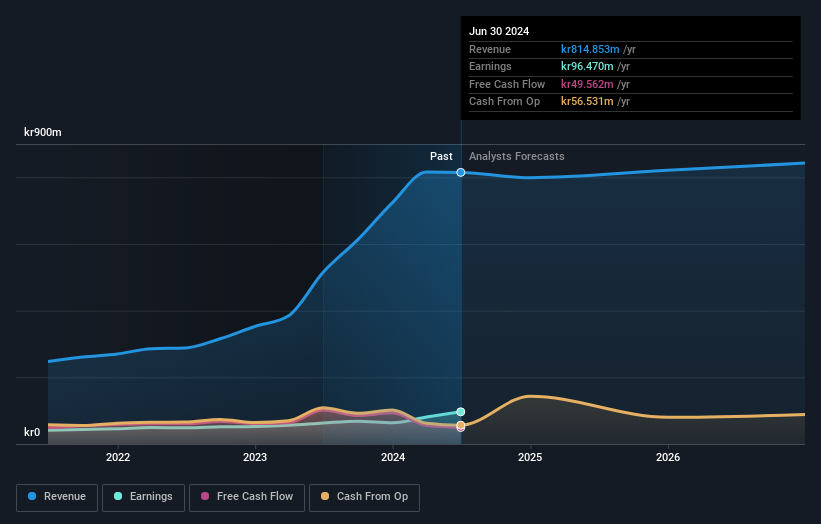Viewport: 821px width, 524px height.
Task: Click the kr56.531m cash from op value
Action: [587, 102]
